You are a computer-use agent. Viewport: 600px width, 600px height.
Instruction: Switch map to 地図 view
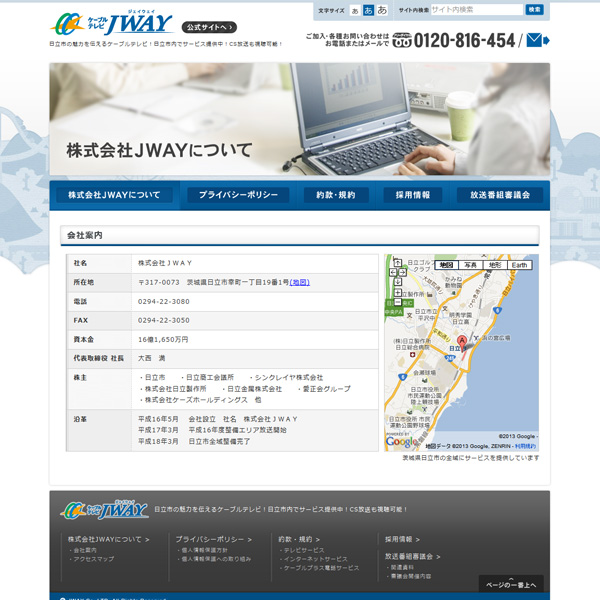point(447,265)
